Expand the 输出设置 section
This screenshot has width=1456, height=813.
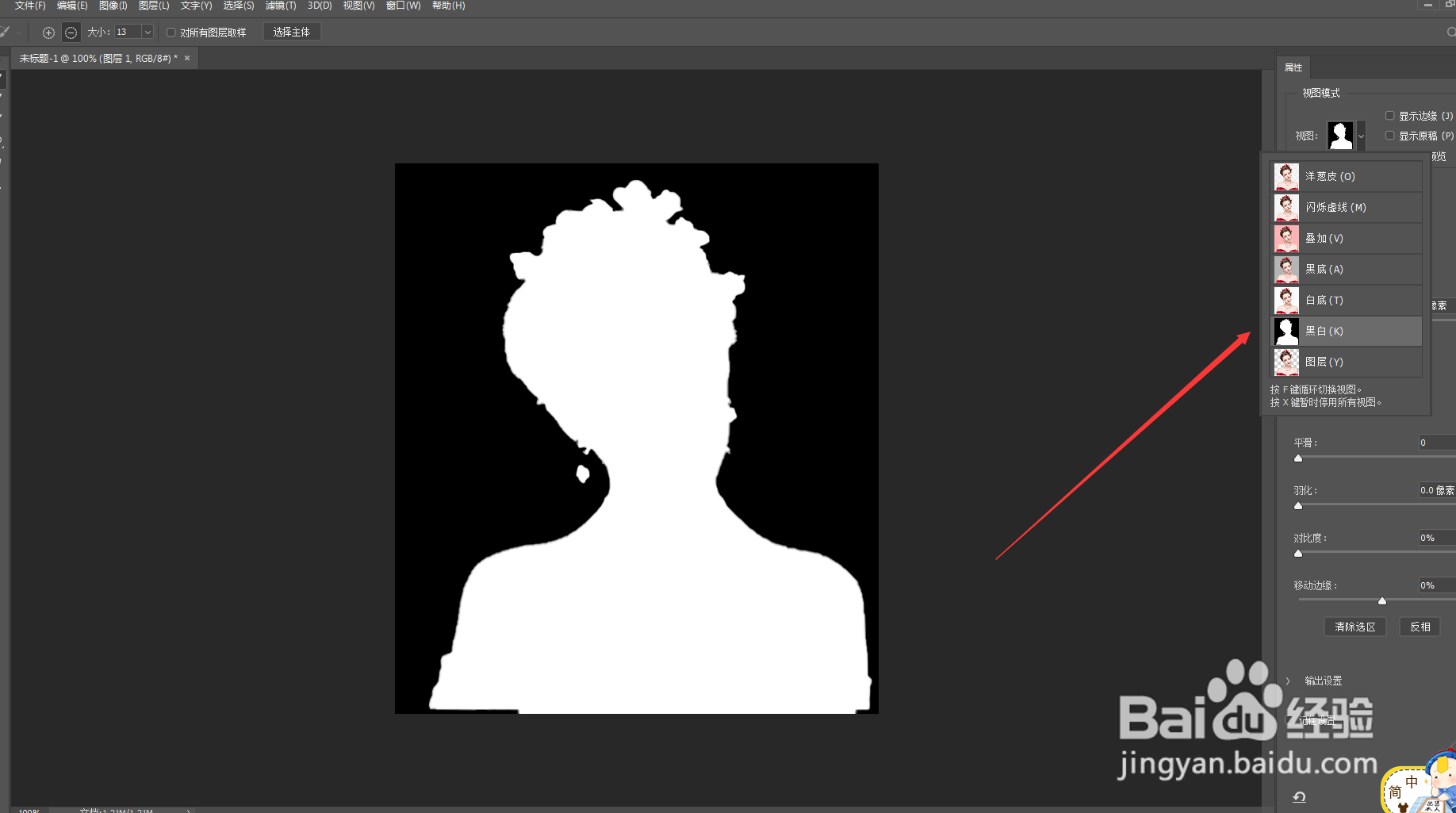(1288, 681)
